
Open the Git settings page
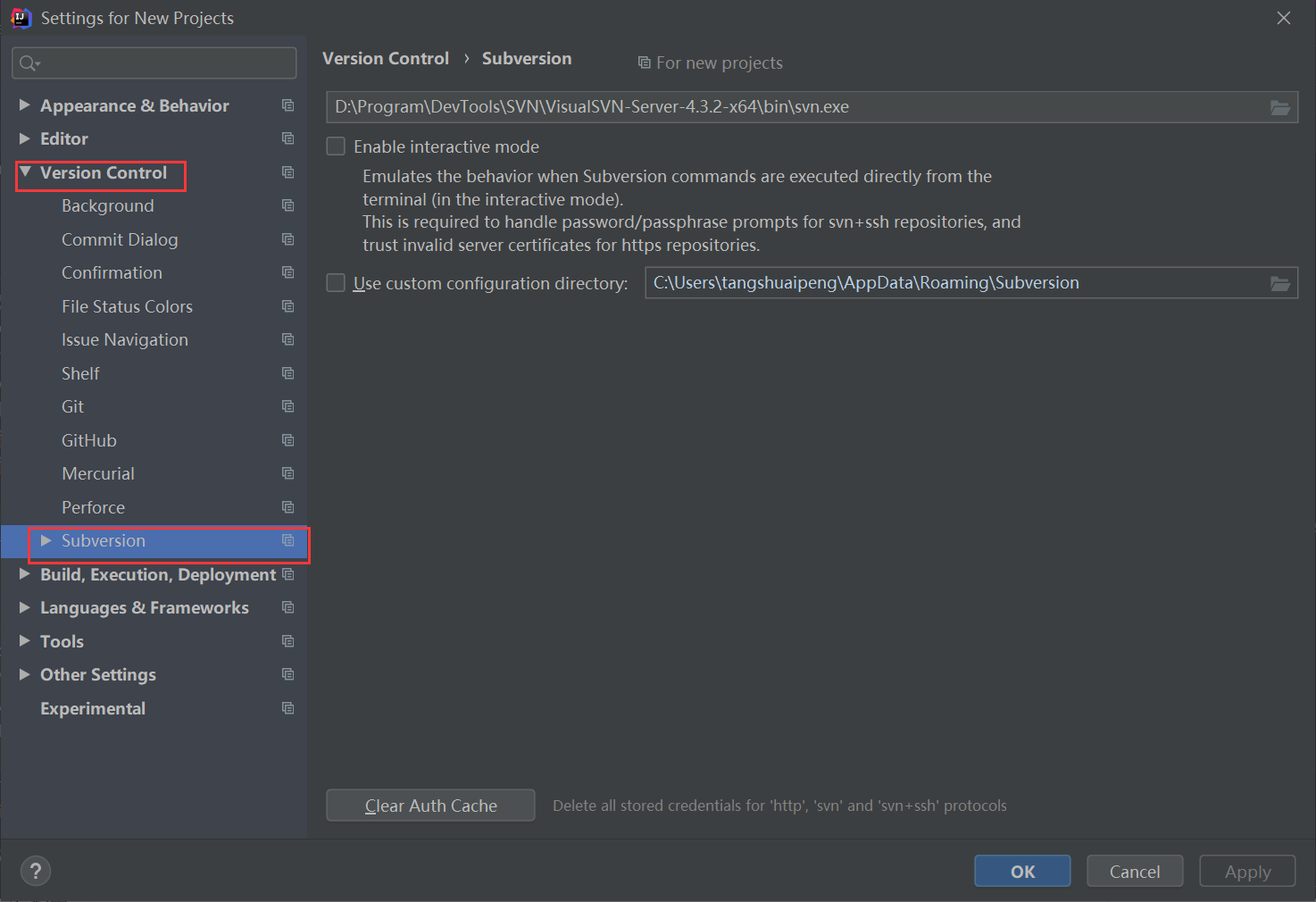pos(72,407)
